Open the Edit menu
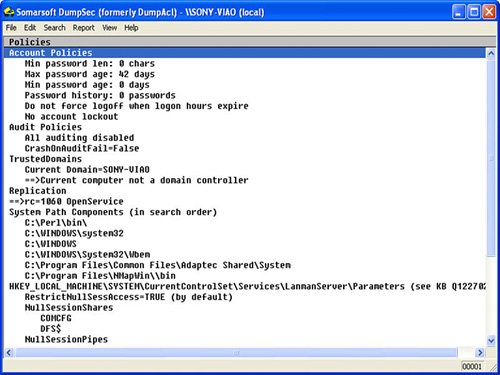The height and width of the screenshot is (375, 500). click(30, 28)
